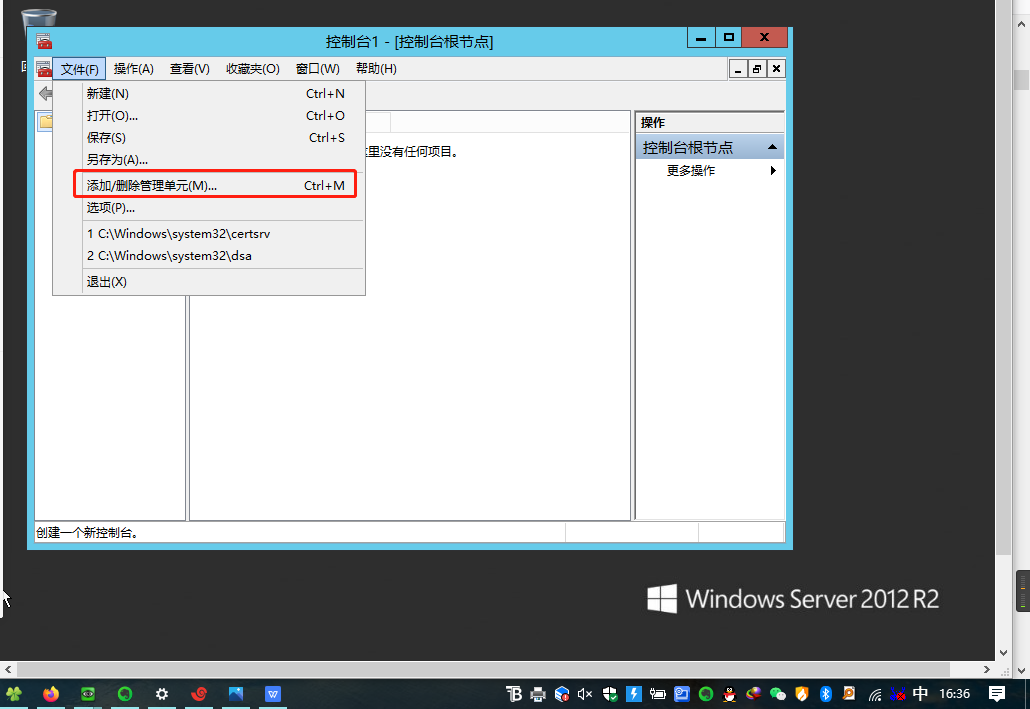Choose 打开(O)... from the File menu

click(215, 116)
